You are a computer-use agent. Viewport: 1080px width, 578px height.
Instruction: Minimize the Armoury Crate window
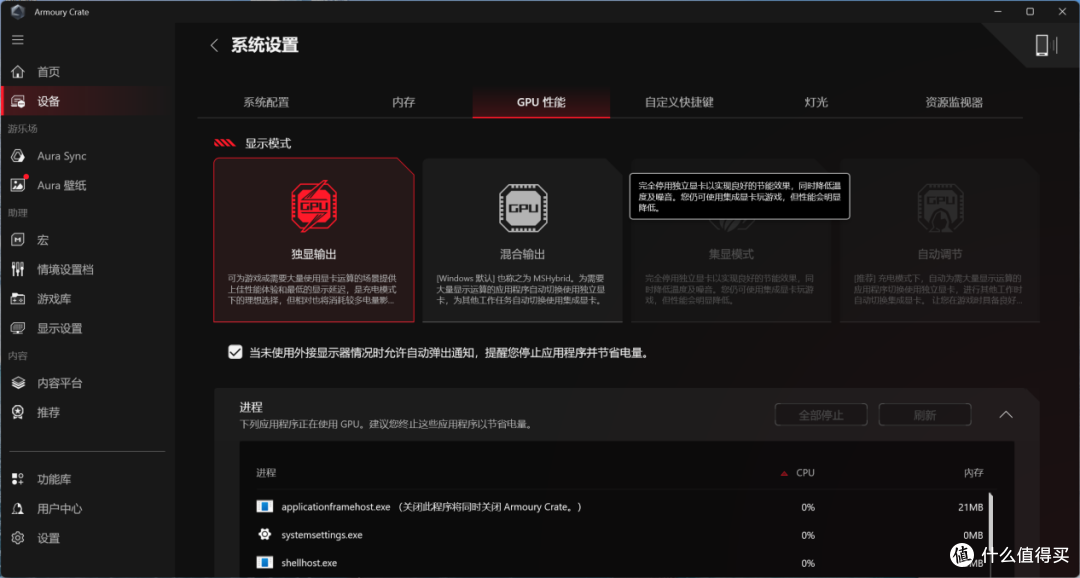point(998,12)
